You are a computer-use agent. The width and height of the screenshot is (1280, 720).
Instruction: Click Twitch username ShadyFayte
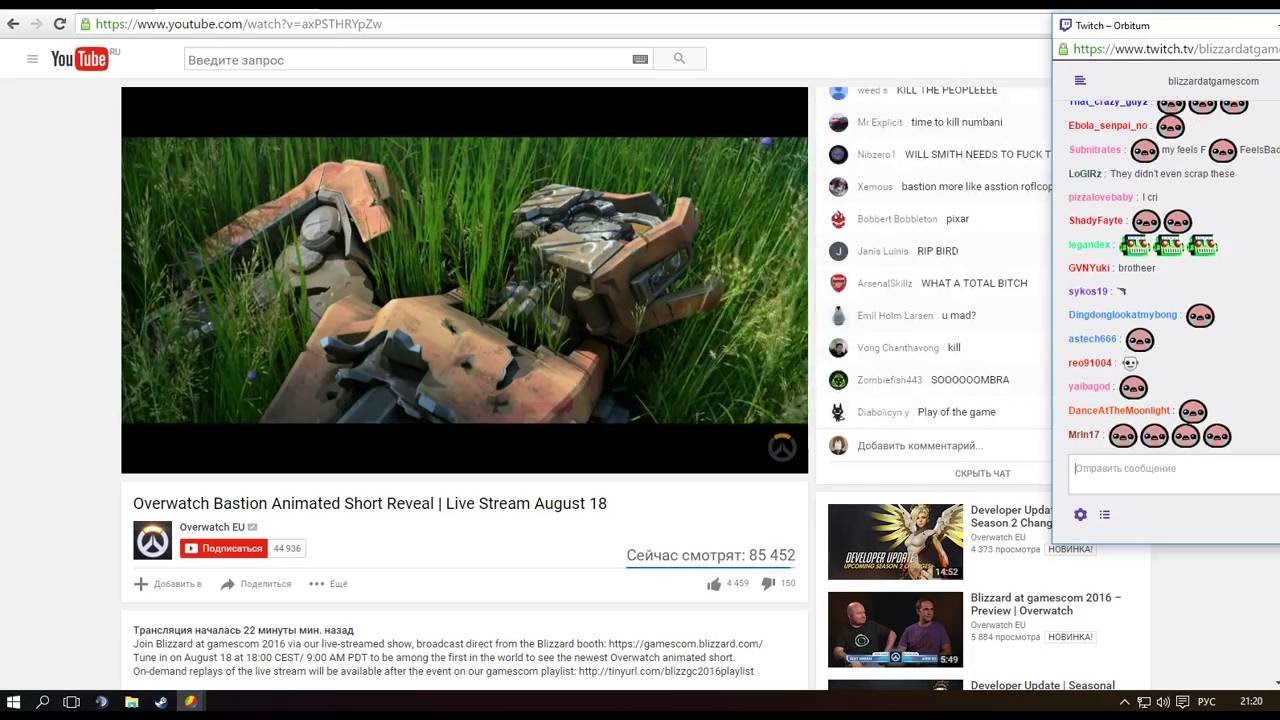[1095, 220]
